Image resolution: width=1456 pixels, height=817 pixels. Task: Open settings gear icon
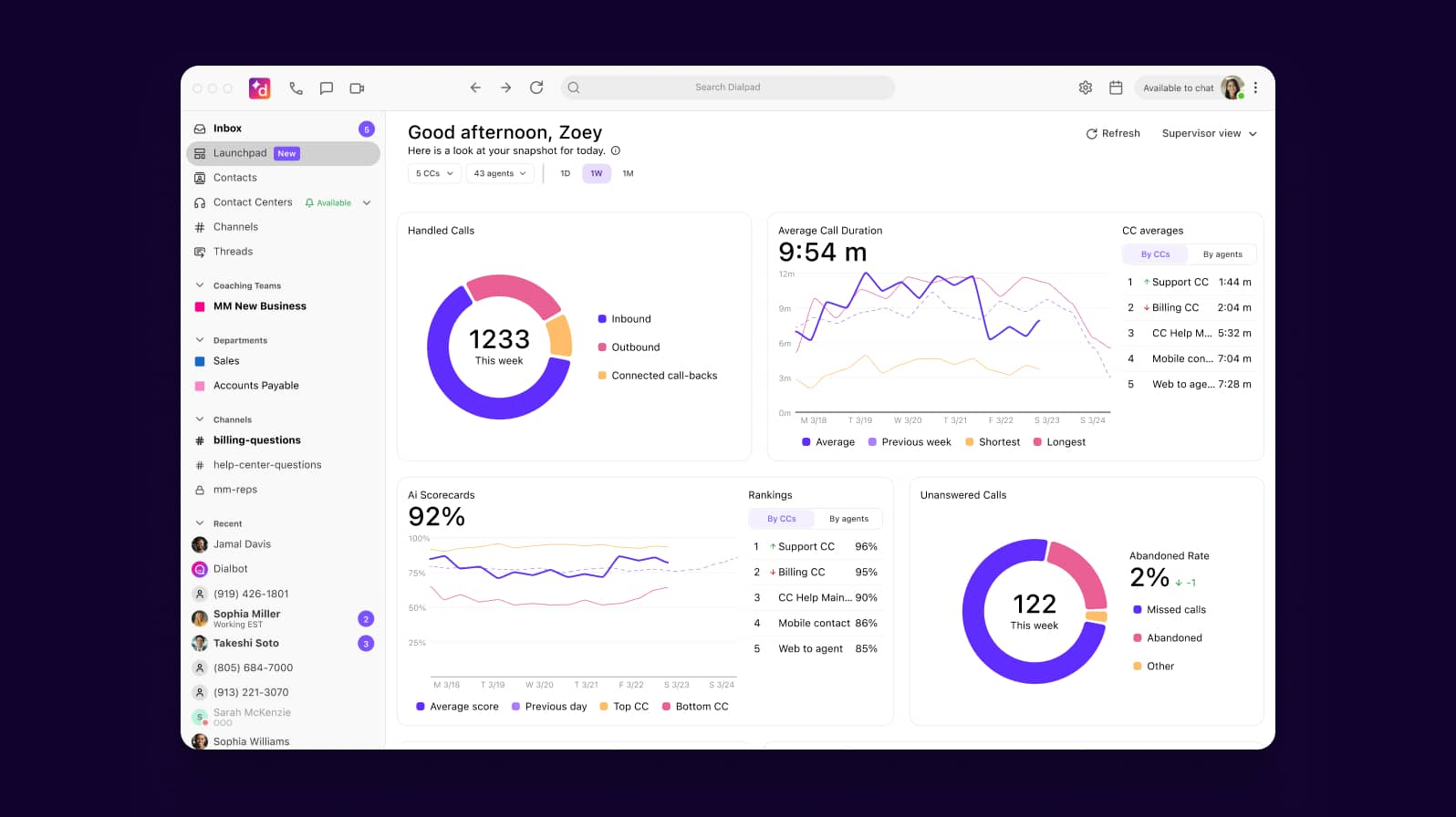(1085, 88)
